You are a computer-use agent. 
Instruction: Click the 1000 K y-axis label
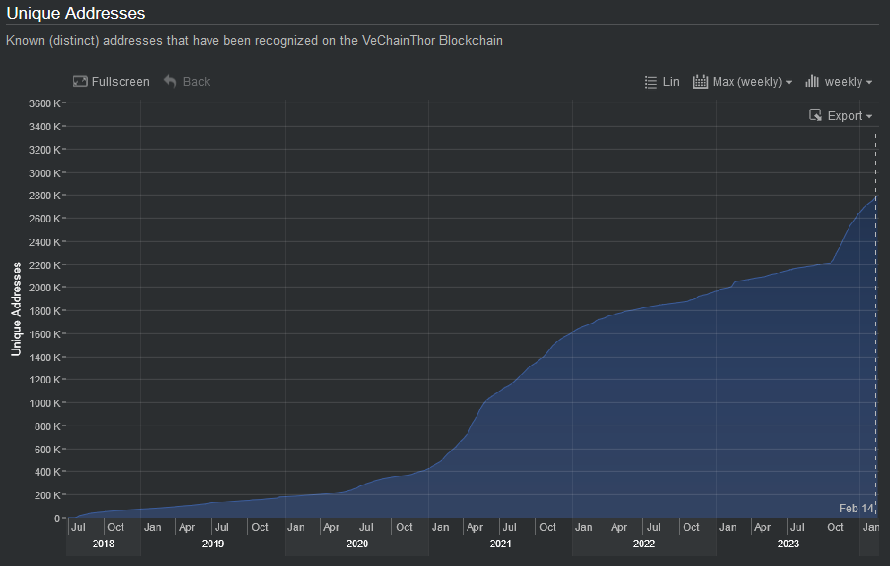pyautogui.click(x=44, y=403)
